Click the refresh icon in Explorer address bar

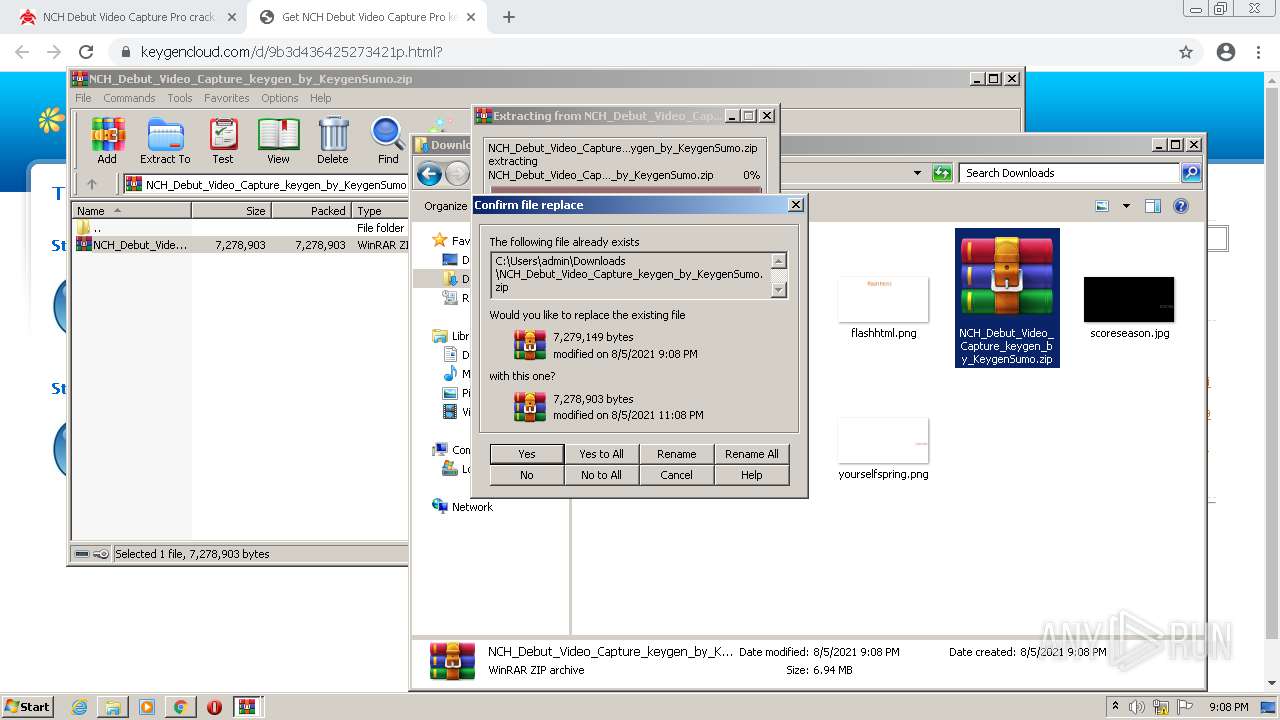point(942,173)
